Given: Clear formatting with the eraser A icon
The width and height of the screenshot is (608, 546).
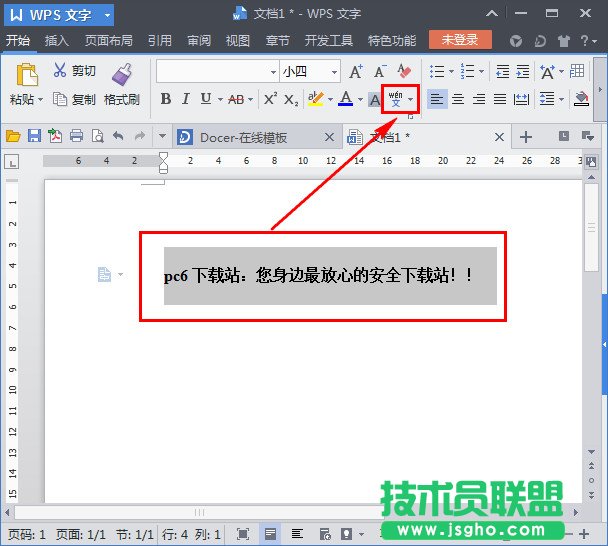Looking at the screenshot, I should point(404,71).
